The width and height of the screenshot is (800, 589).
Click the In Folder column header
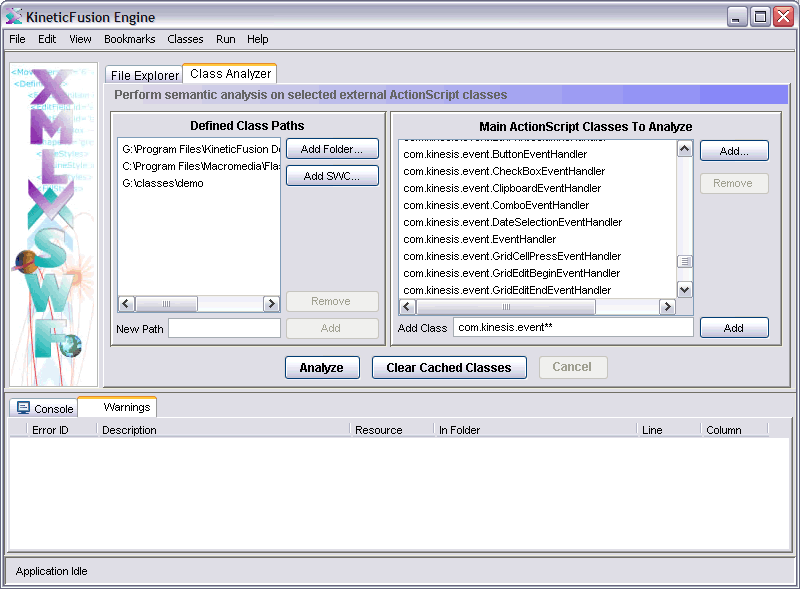tap(535, 430)
